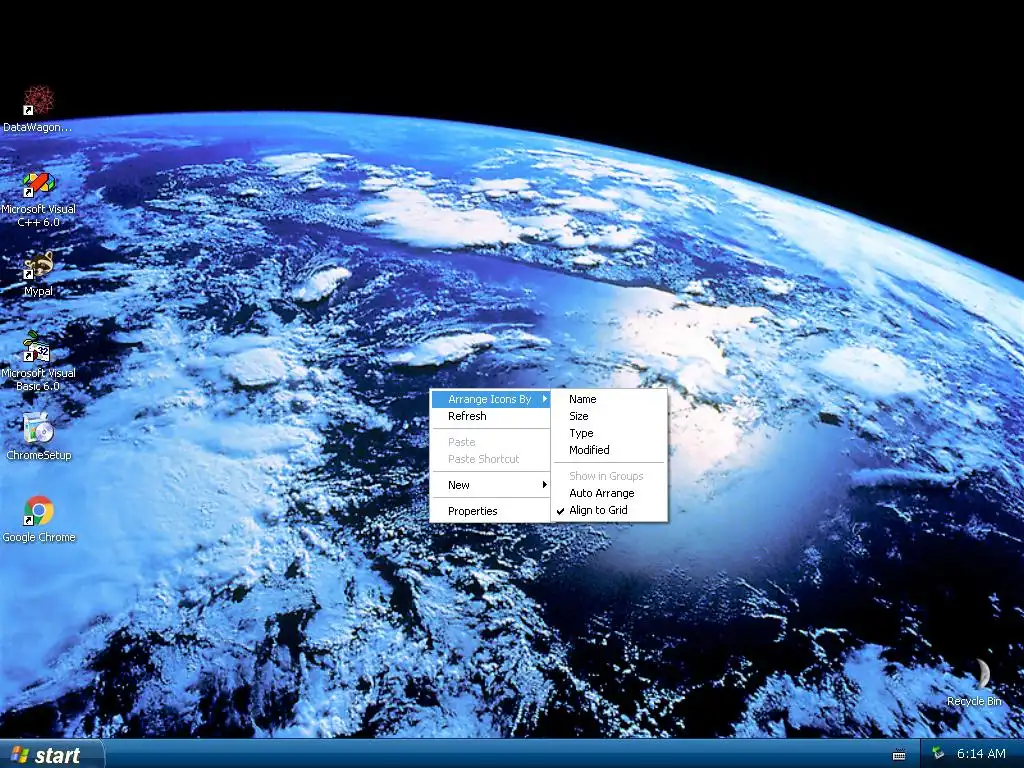The height and width of the screenshot is (768, 1024).
Task: Arrange icons by Size
Action: pyautogui.click(x=609, y=416)
